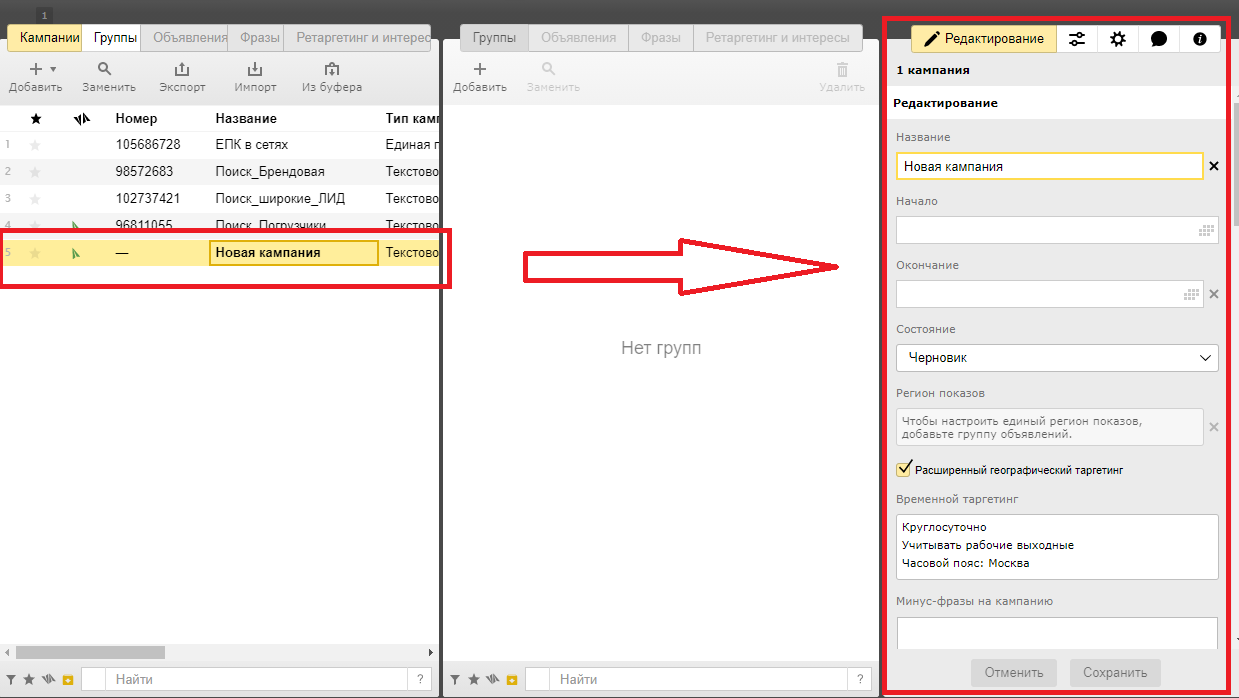
Task: Click the Из буфера clipboard icon
Action: coord(332,69)
